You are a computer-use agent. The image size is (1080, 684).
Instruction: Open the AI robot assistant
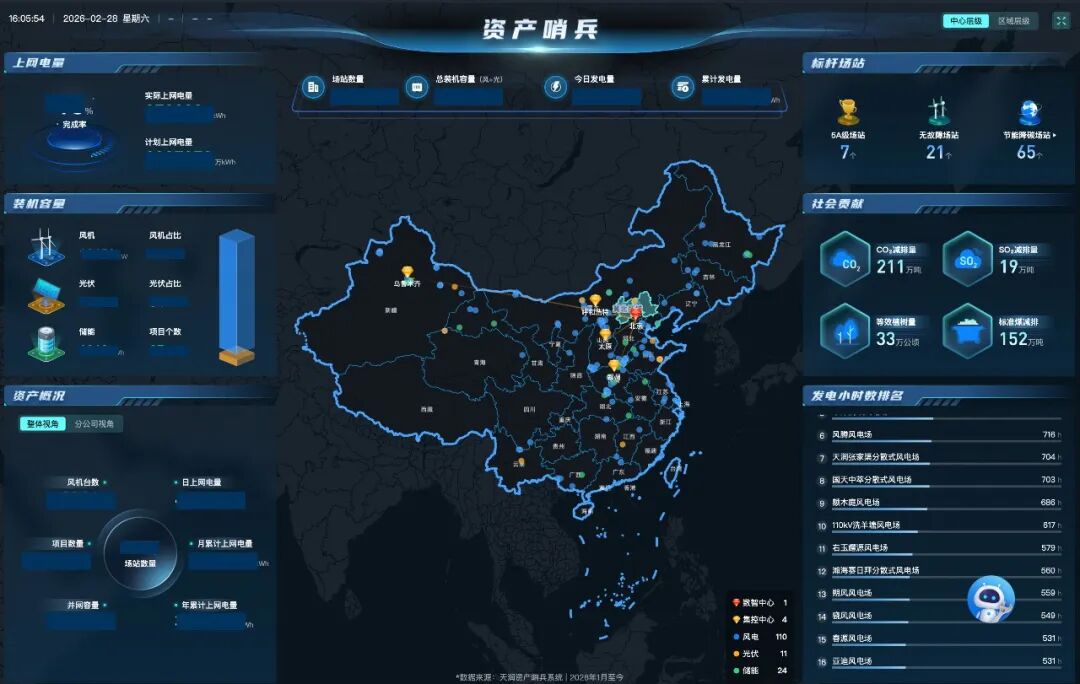pos(988,597)
